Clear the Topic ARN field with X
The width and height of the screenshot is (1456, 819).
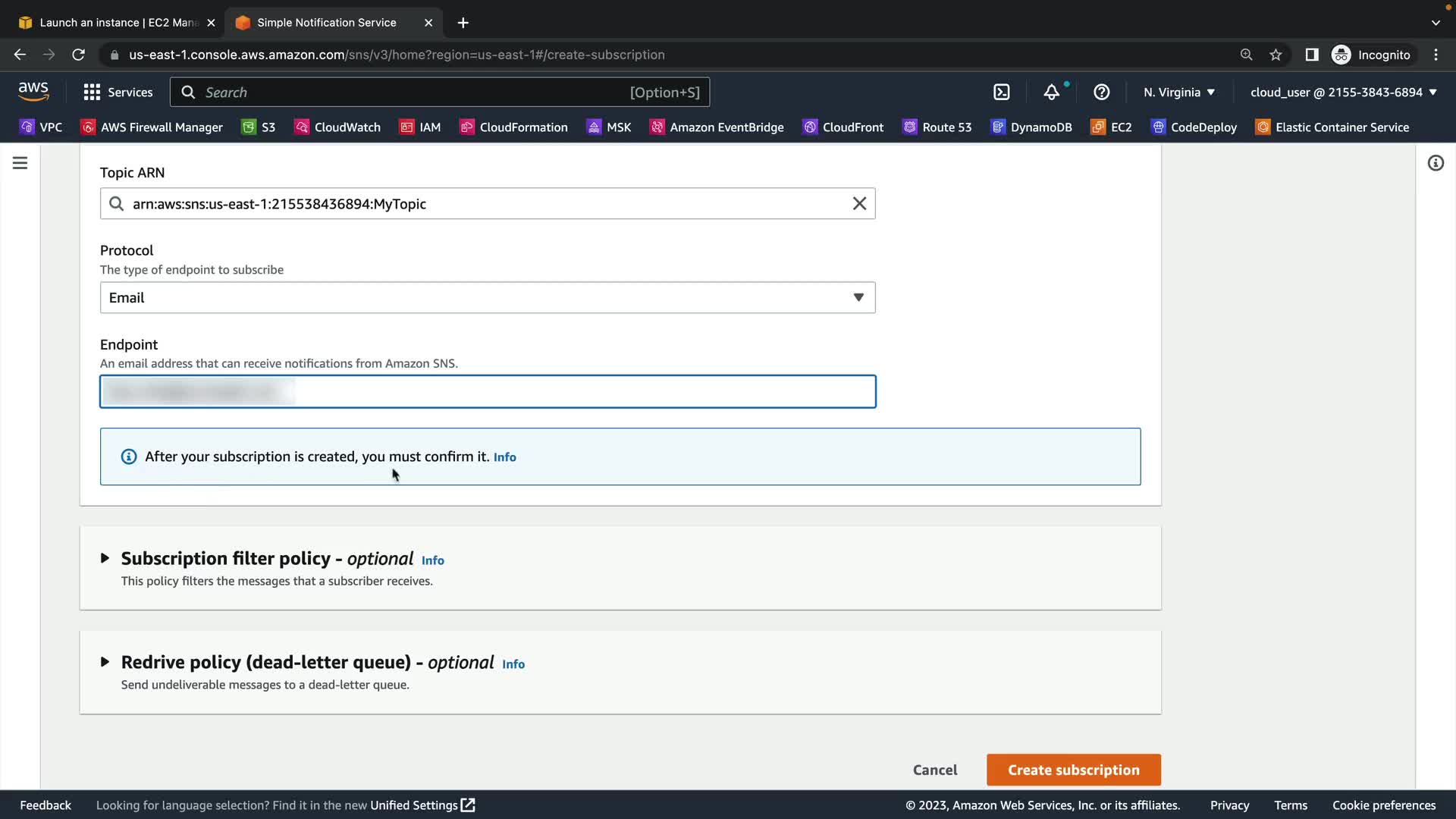point(859,203)
